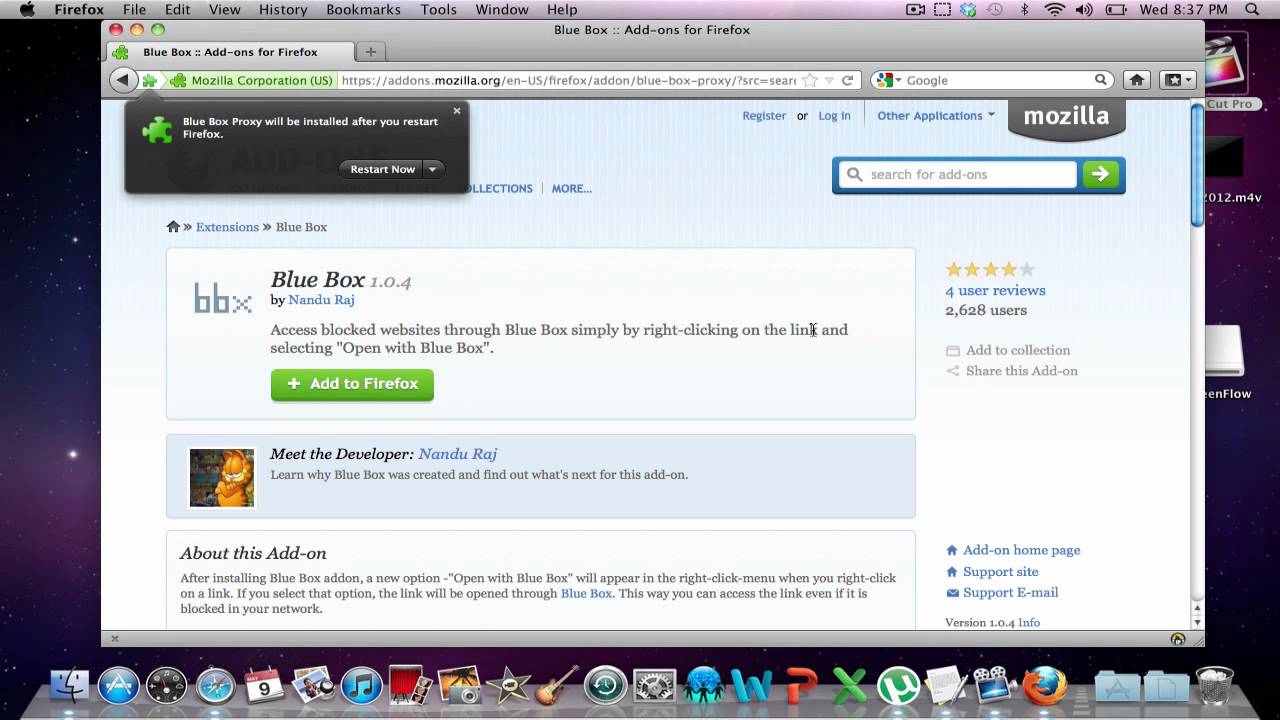Open the 4 user reviews link
Image resolution: width=1280 pixels, height=720 pixels.
click(x=995, y=290)
